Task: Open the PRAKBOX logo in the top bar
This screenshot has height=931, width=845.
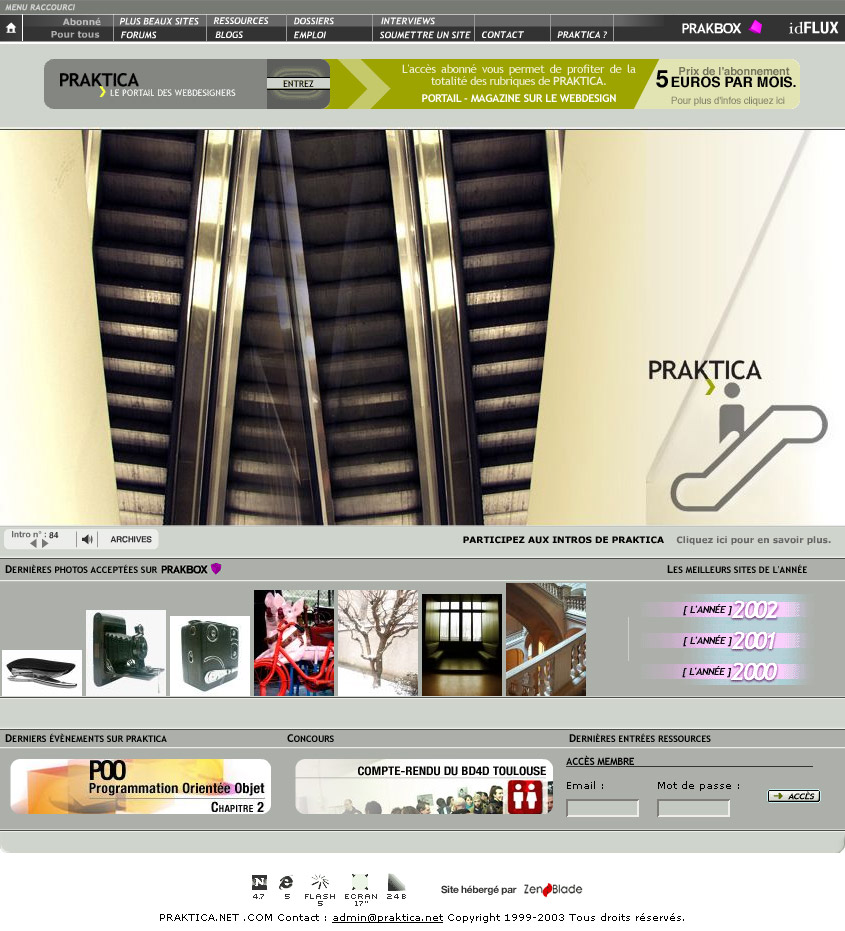Action: [x=720, y=28]
